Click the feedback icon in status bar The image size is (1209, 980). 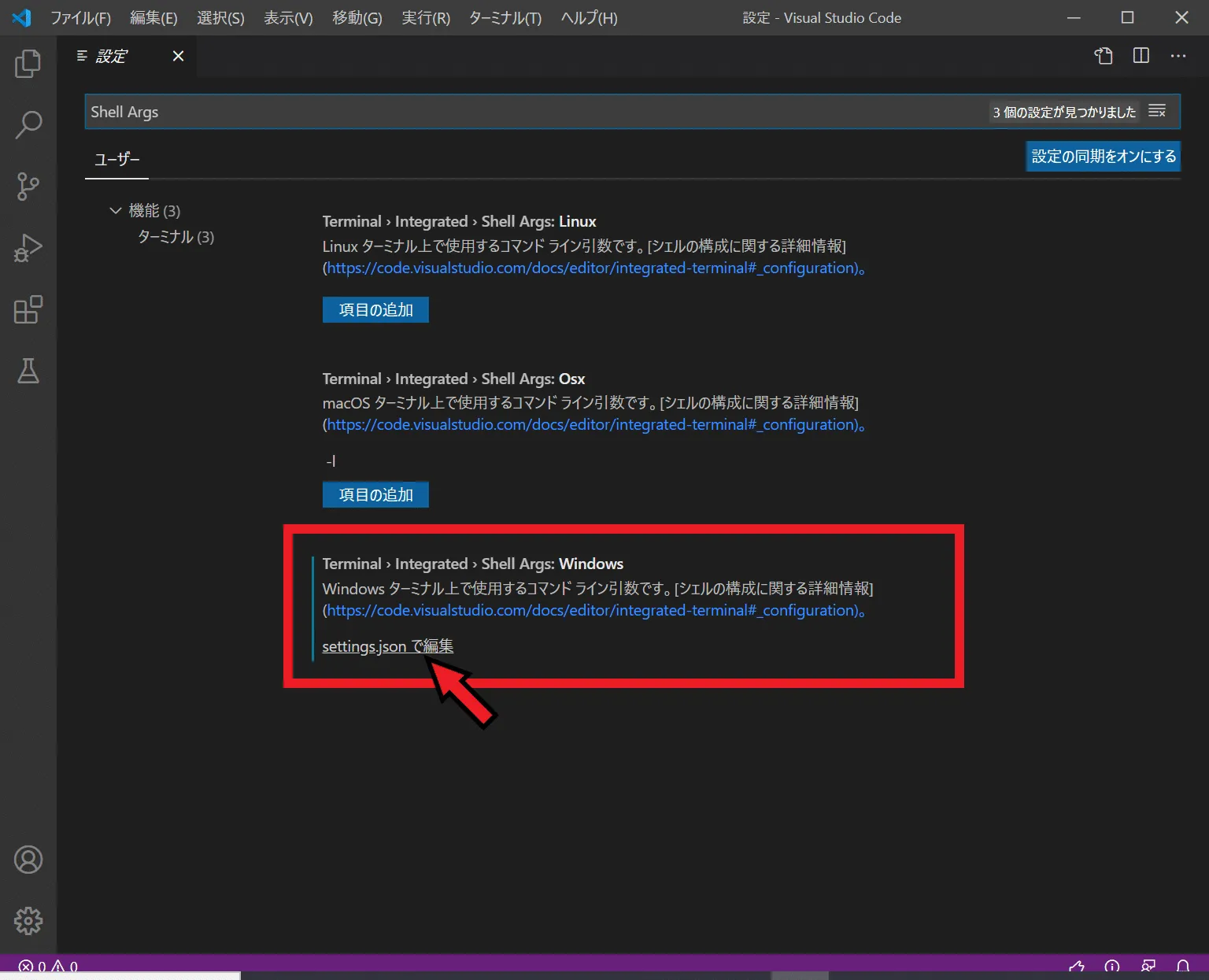point(1148,967)
